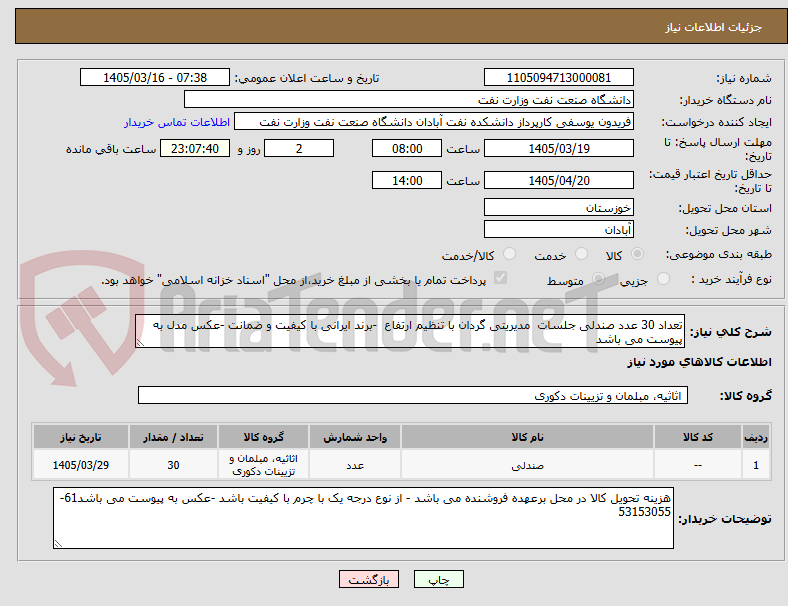Click the بازگشت back button

369,579
